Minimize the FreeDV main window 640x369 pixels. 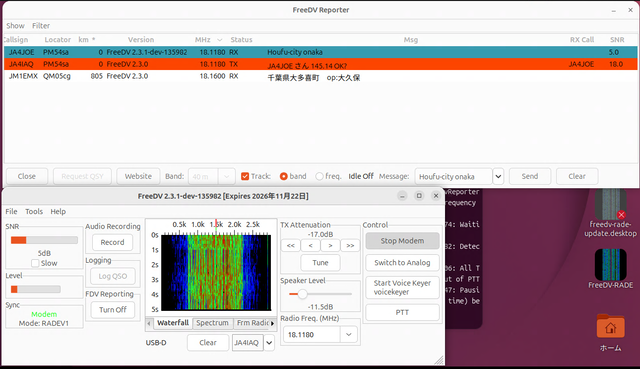(x=402, y=196)
